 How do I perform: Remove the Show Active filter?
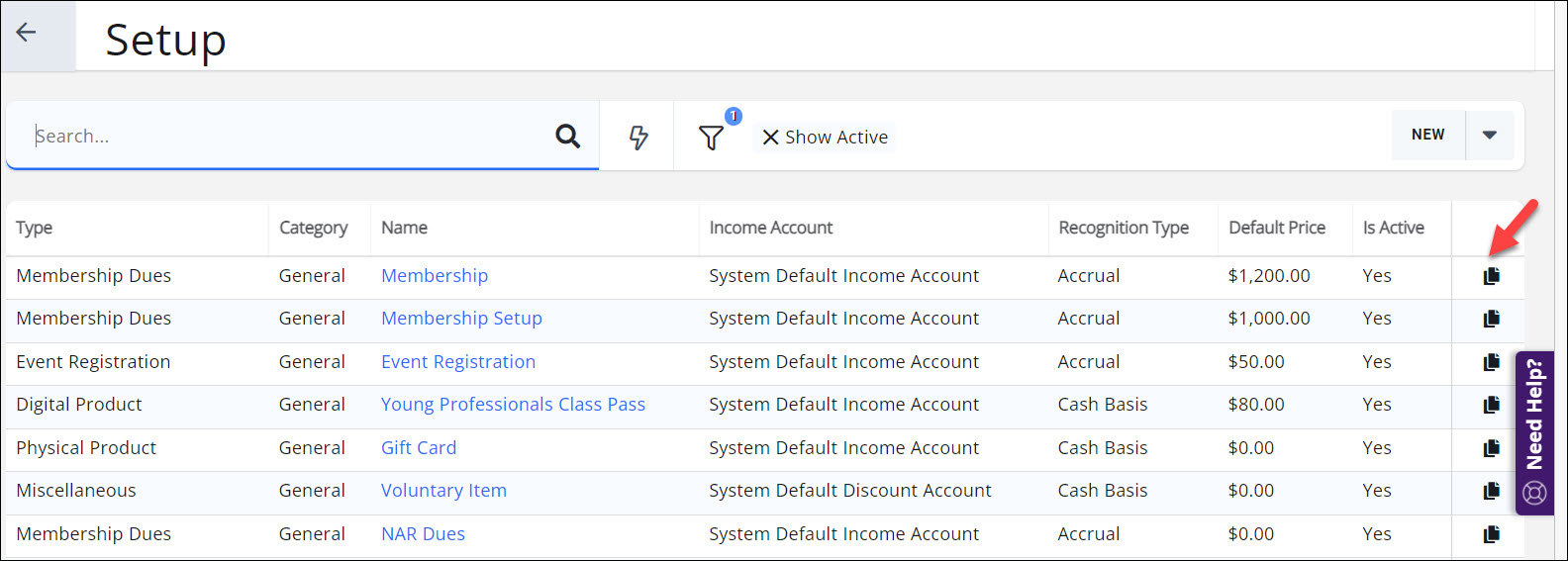pos(771,138)
